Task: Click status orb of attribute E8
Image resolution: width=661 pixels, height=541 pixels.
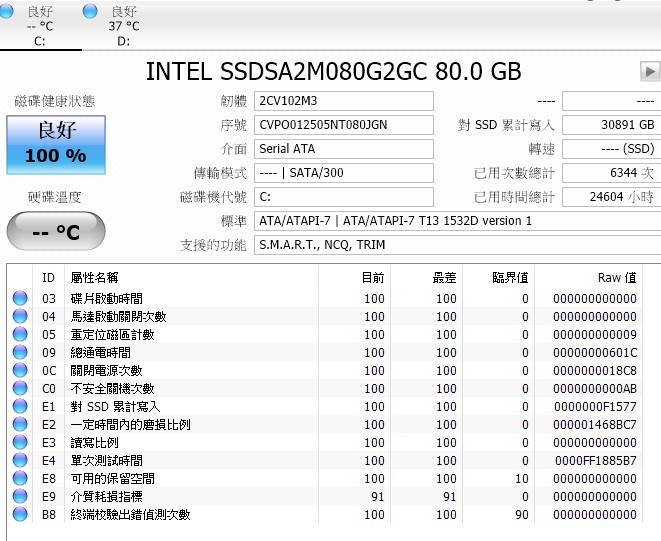Action: (20, 478)
